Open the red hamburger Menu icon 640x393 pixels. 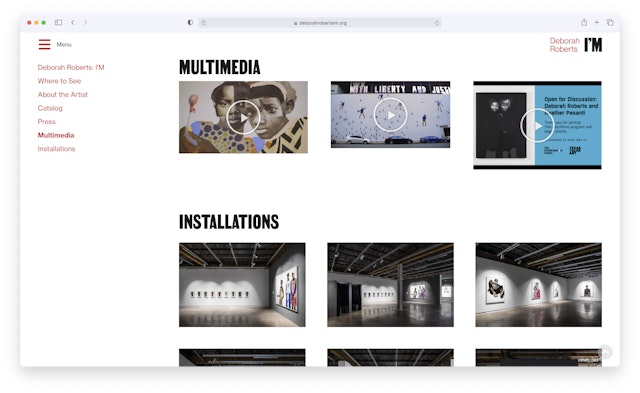click(x=44, y=44)
